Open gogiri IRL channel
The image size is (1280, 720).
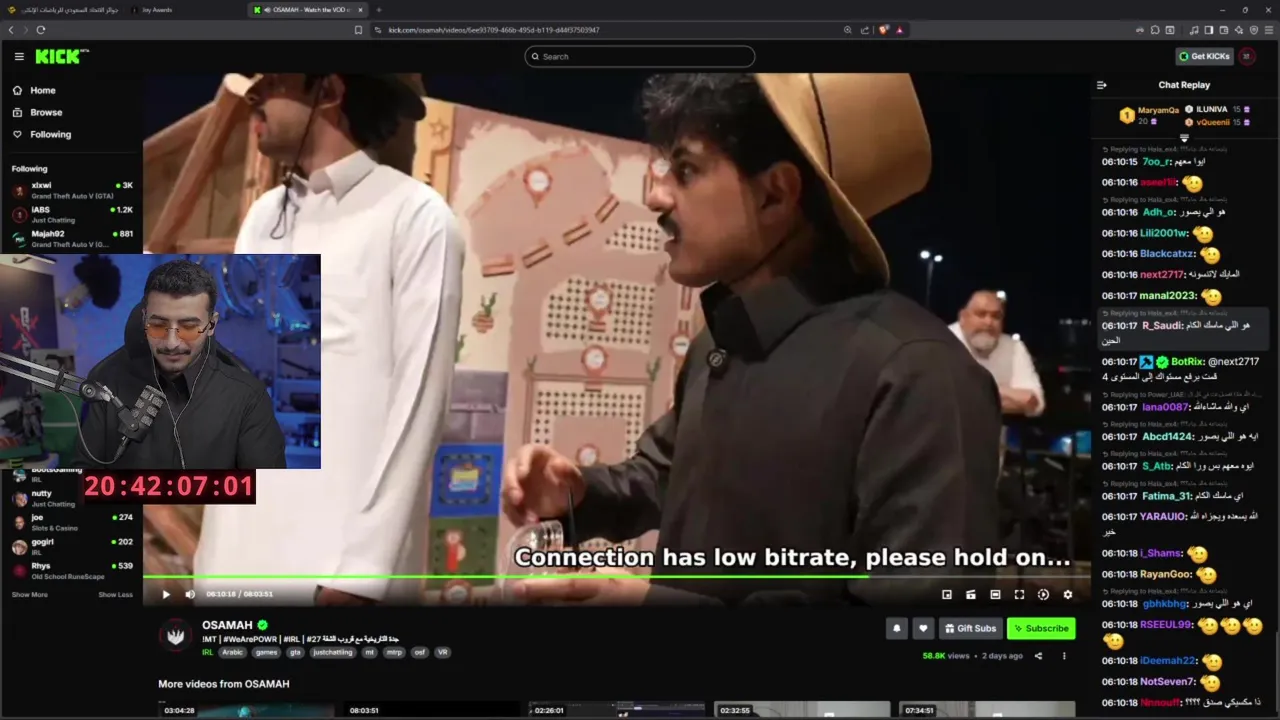point(72,546)
